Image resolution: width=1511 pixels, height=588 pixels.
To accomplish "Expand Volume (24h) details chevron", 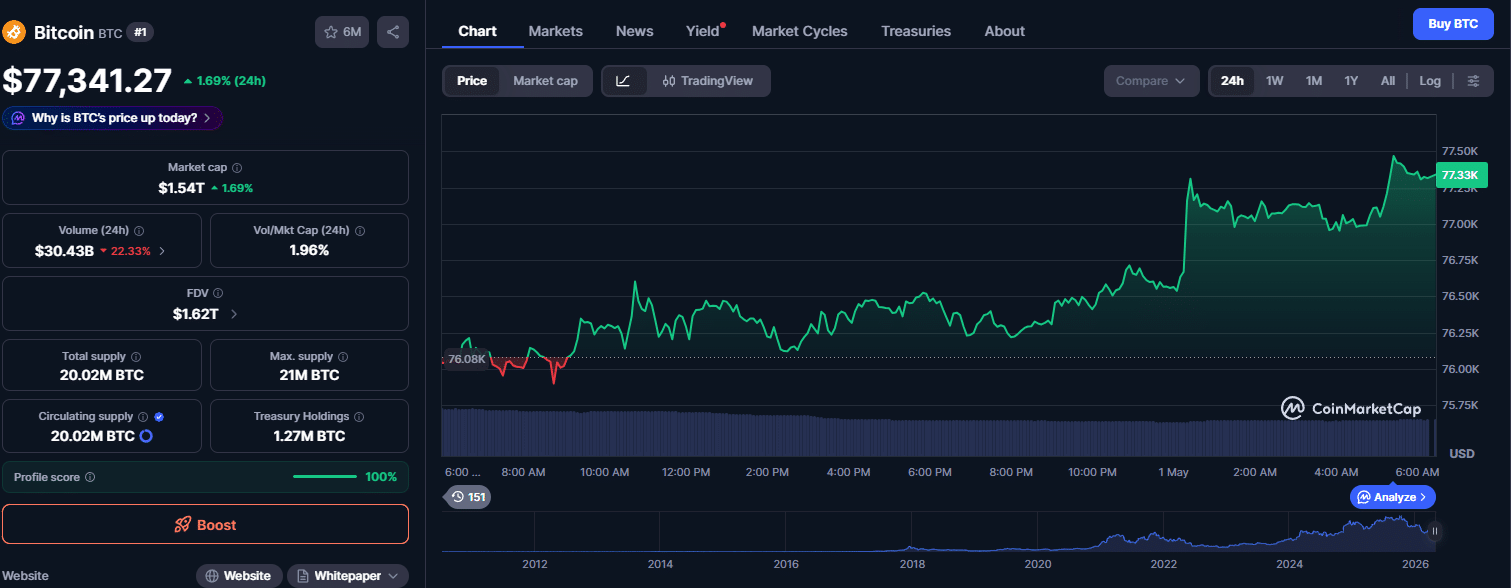I will coord(163,251).
